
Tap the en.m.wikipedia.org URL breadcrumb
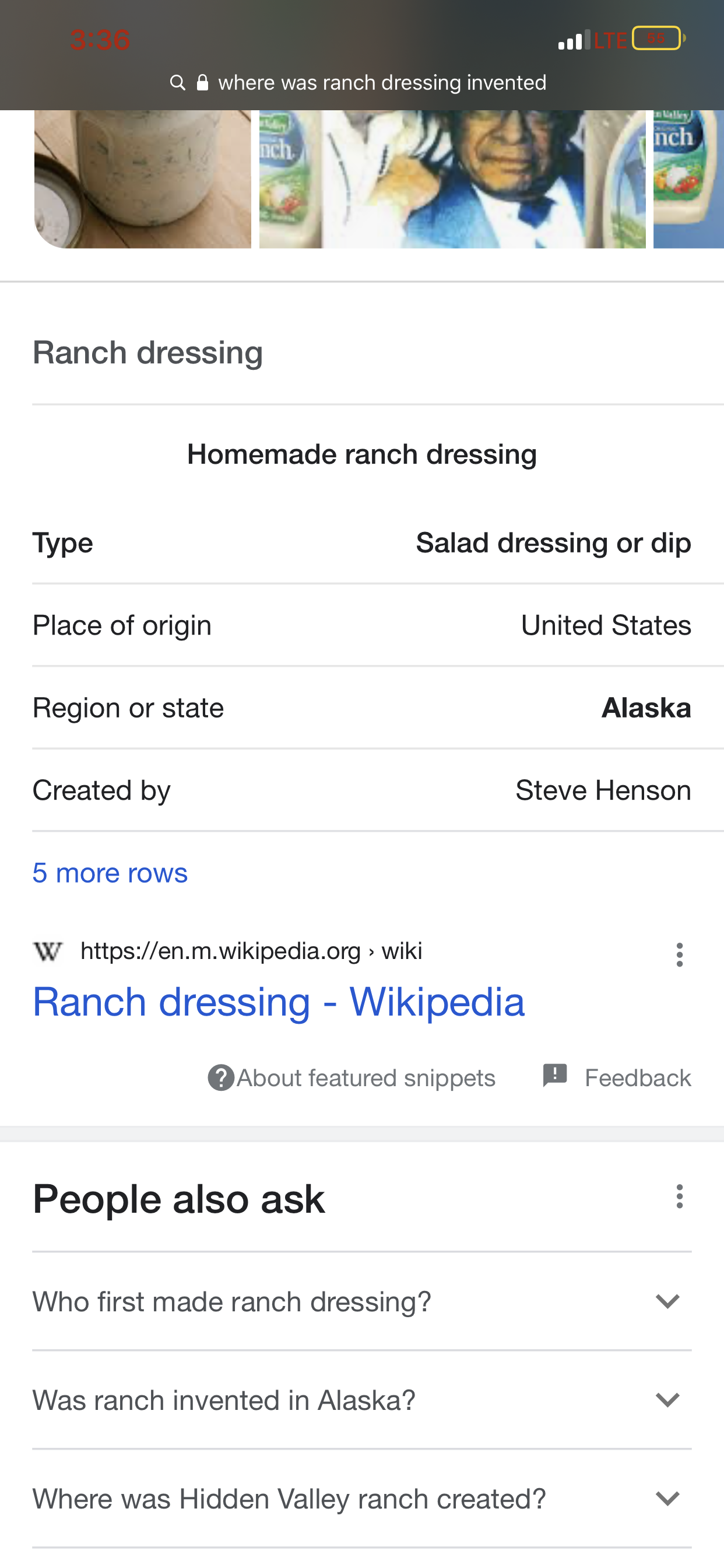(251, 951)
